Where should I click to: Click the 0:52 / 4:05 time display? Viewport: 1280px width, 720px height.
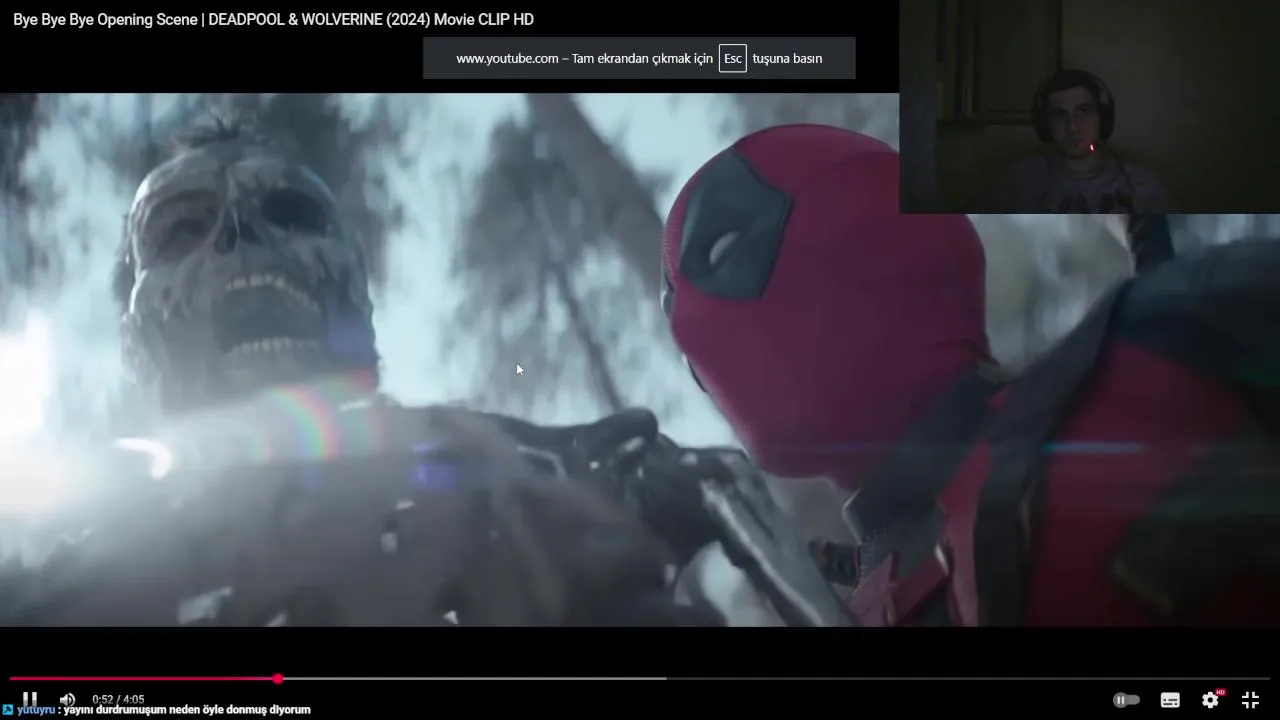(118, 699)
